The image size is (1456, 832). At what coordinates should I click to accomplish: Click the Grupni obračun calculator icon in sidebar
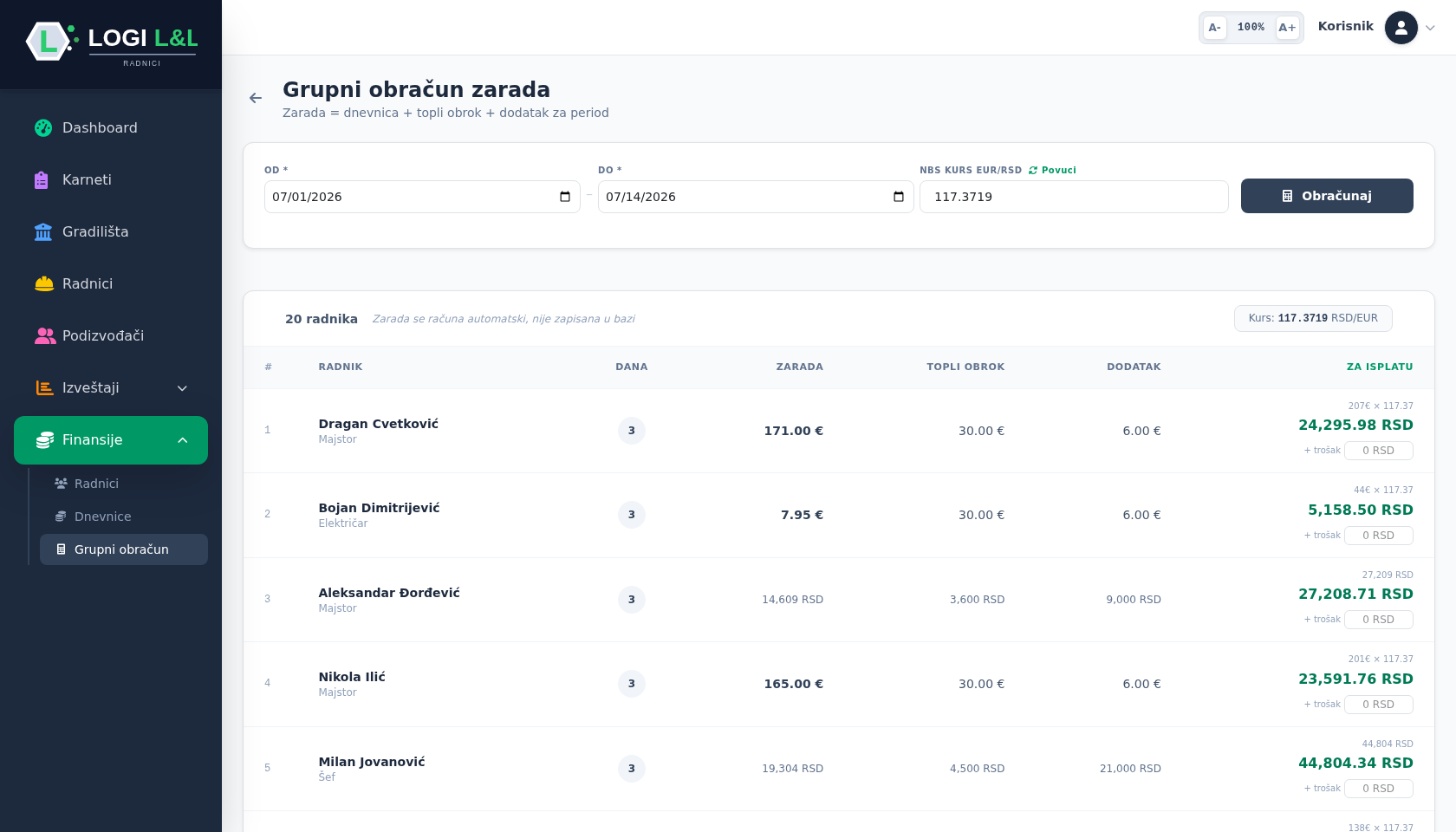(61, 549)
